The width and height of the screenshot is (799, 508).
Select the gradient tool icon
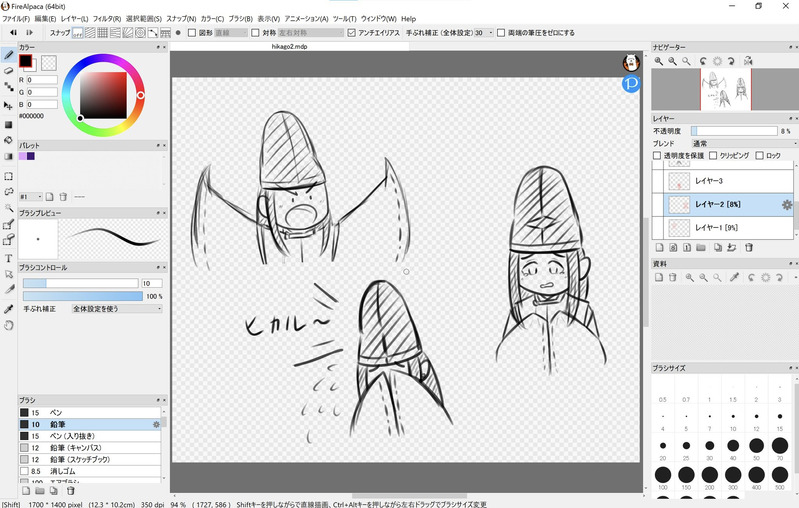pyautogui.click(x=8, y=156)
